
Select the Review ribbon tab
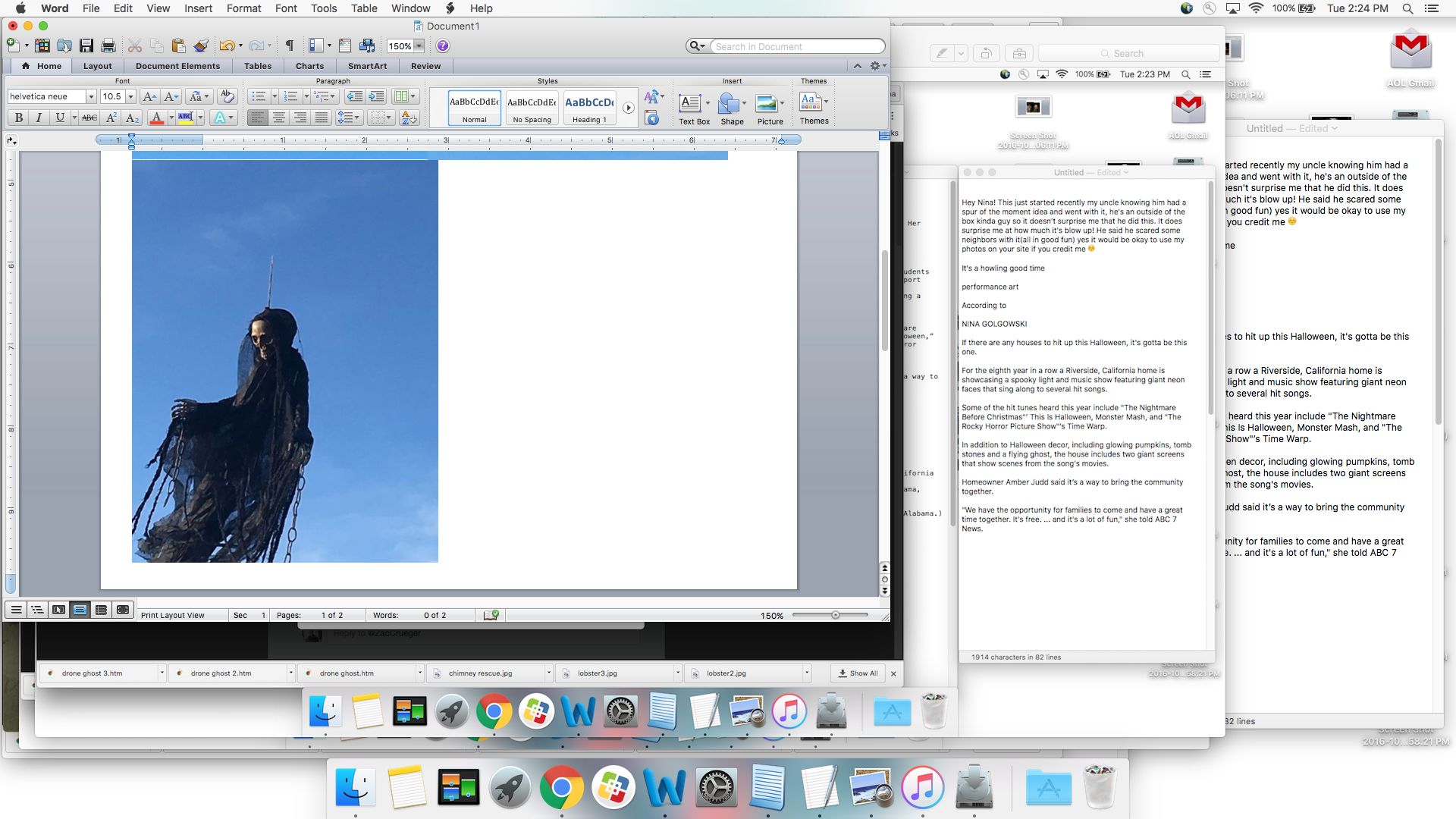click(x=424, y=66)
